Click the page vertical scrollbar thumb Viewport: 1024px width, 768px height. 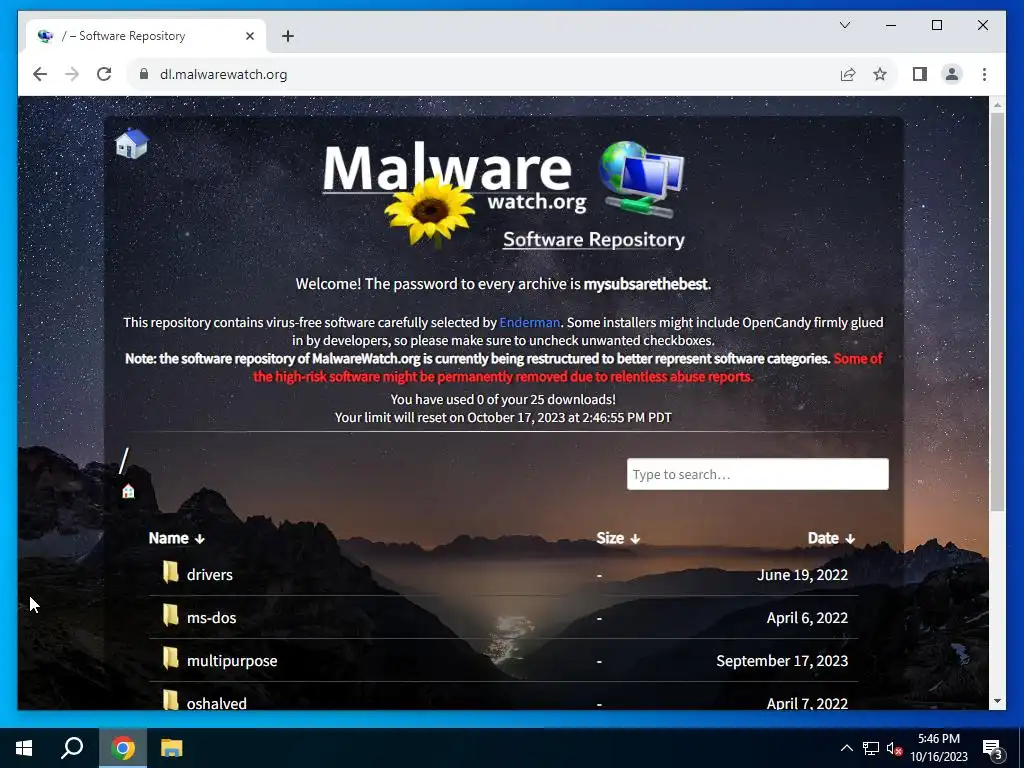tap(997, 312)
